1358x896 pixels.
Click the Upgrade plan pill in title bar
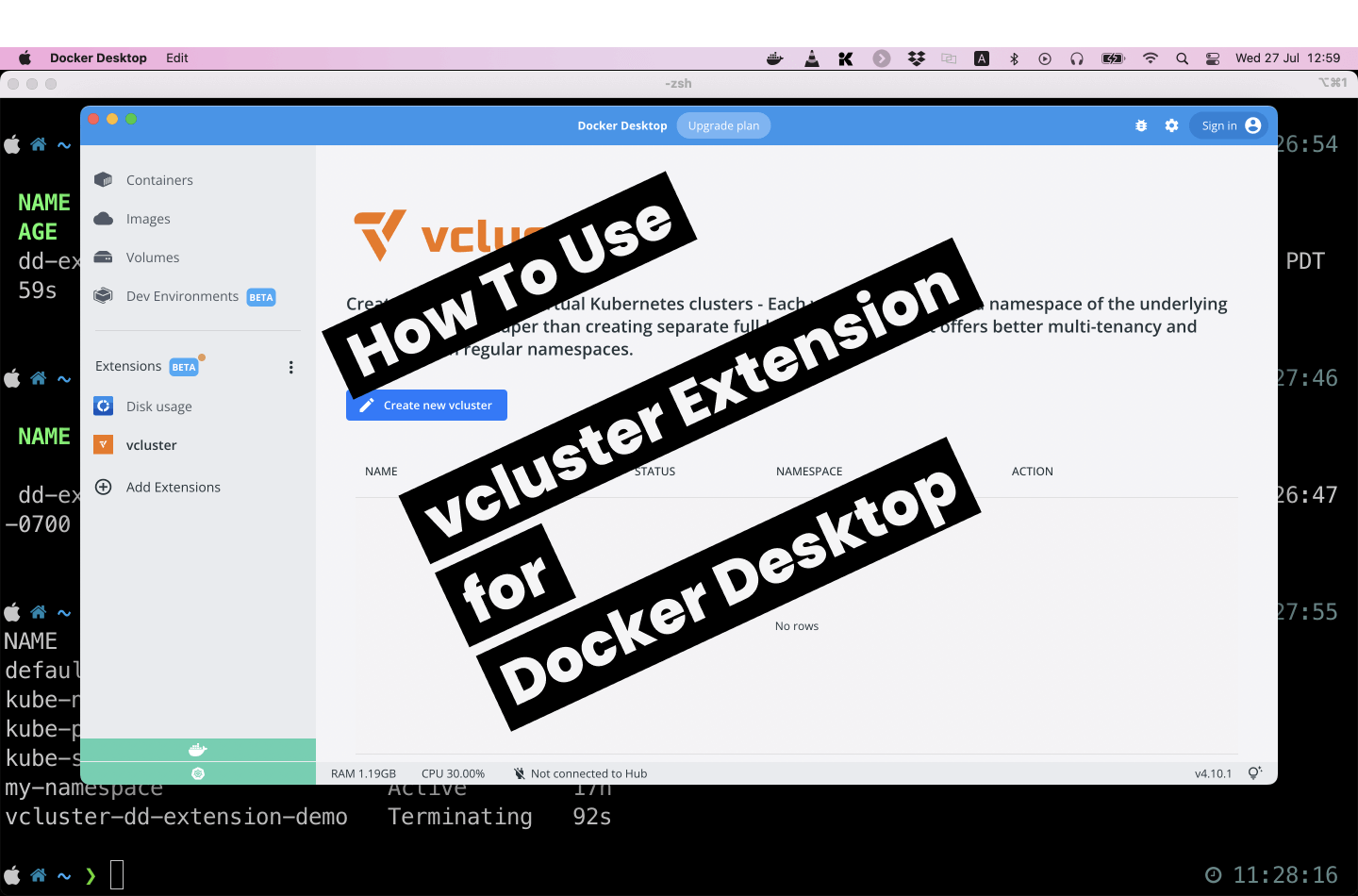(723, 124)
